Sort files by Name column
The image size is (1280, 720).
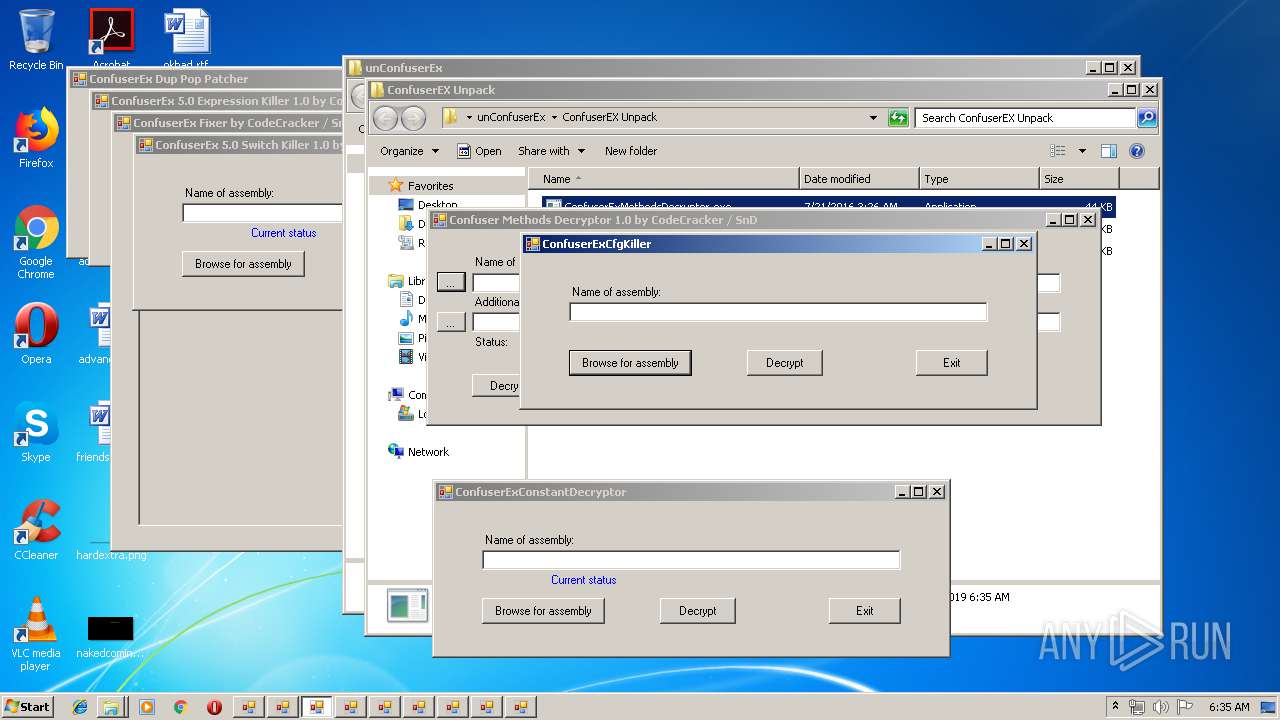666,179
